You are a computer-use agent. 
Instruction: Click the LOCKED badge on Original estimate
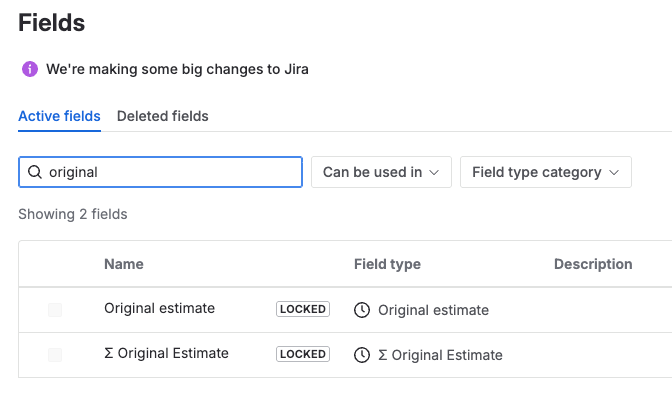tap(303, 309)
